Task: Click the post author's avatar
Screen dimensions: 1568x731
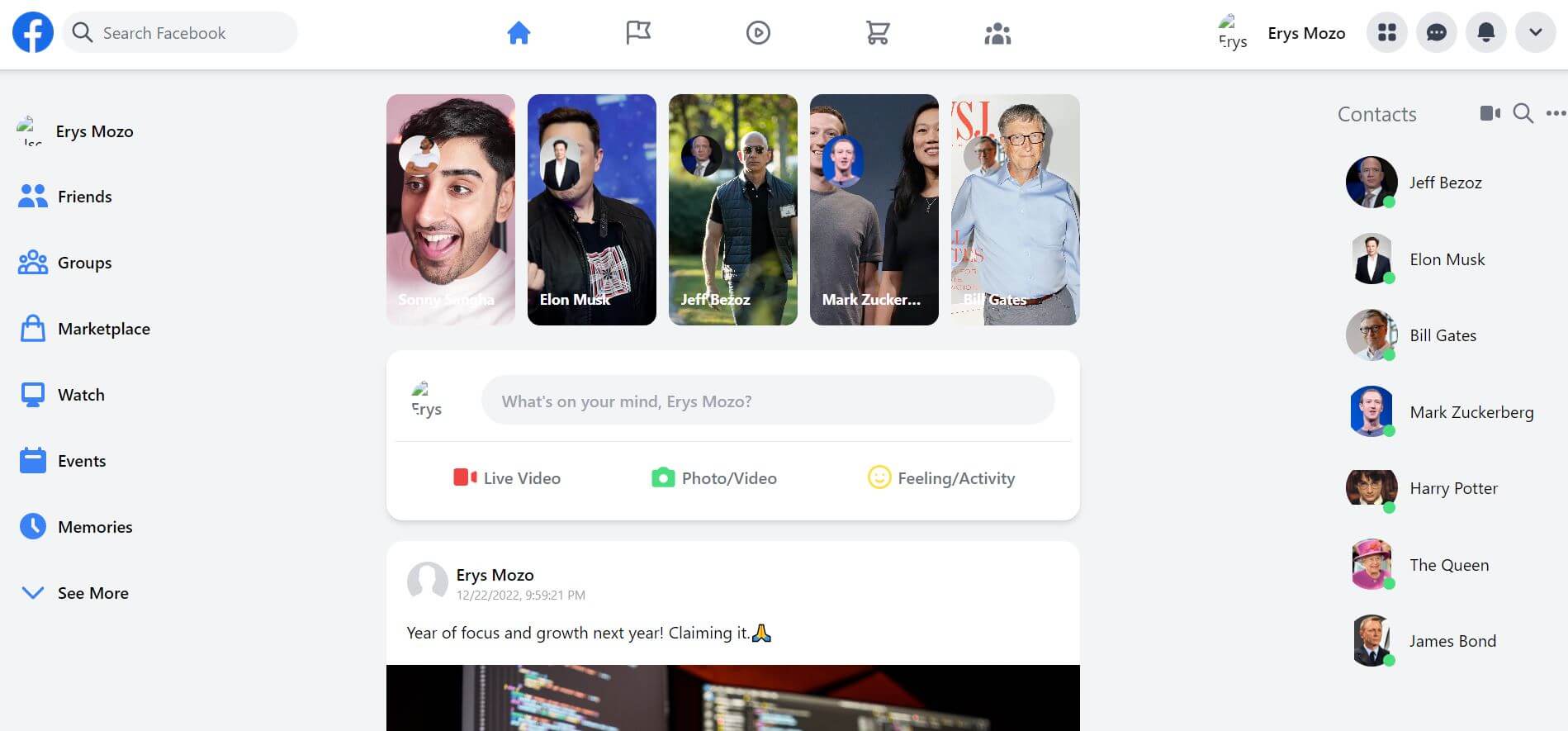Action: [x=428, y=582]
